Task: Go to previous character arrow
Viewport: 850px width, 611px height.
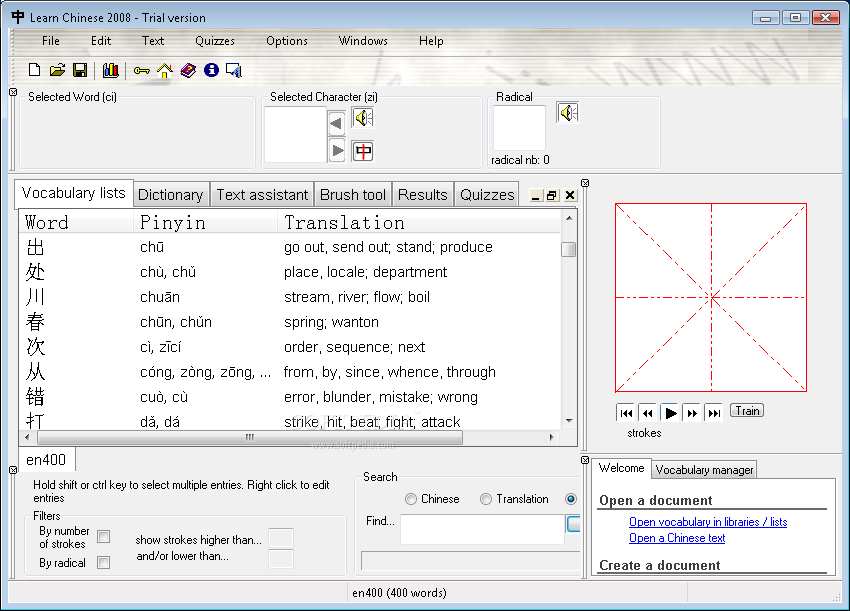Action: [x=337, y=123]
